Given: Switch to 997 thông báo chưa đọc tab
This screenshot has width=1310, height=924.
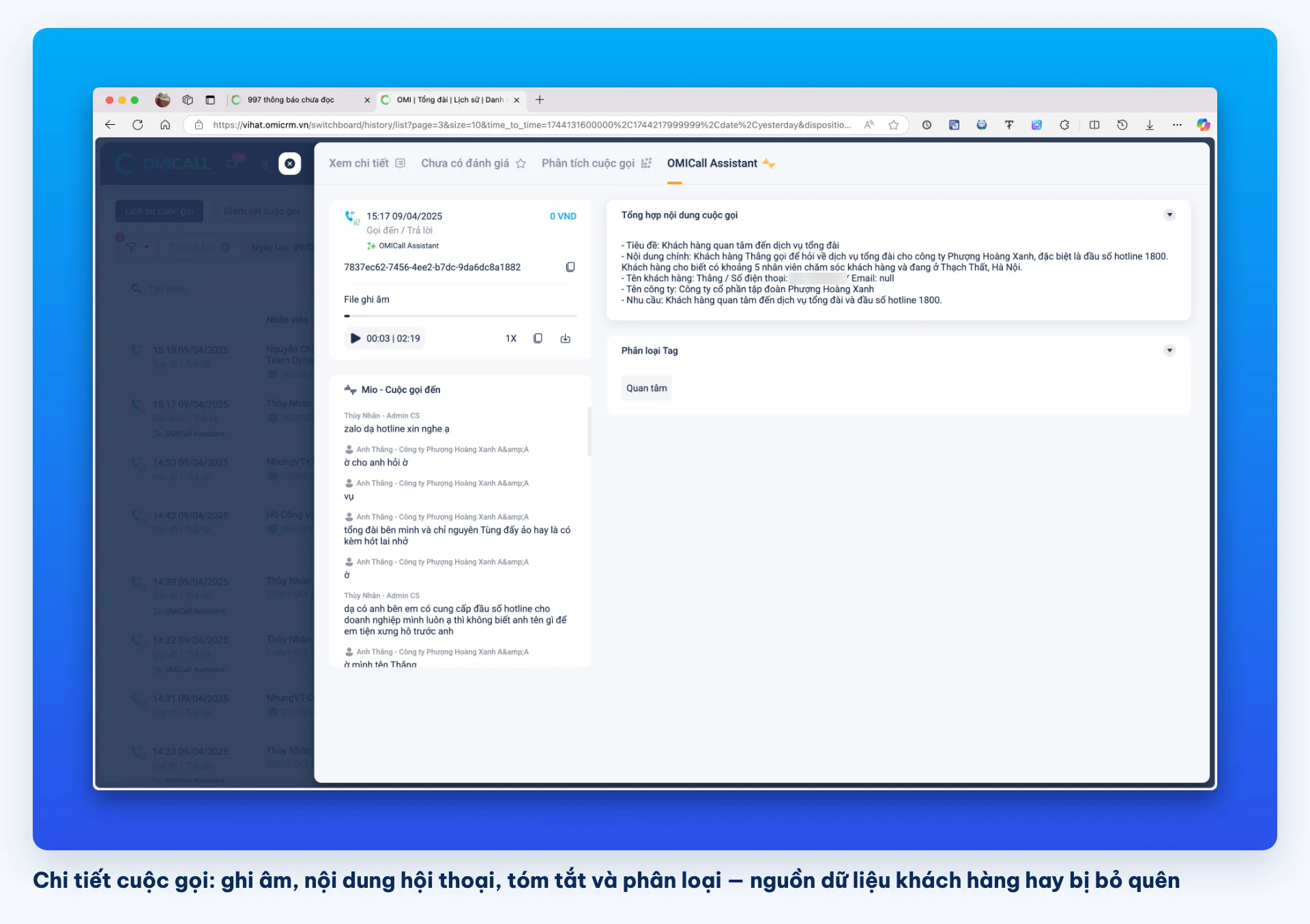Looking at the screenshot, I should click(x=300, y=100).
